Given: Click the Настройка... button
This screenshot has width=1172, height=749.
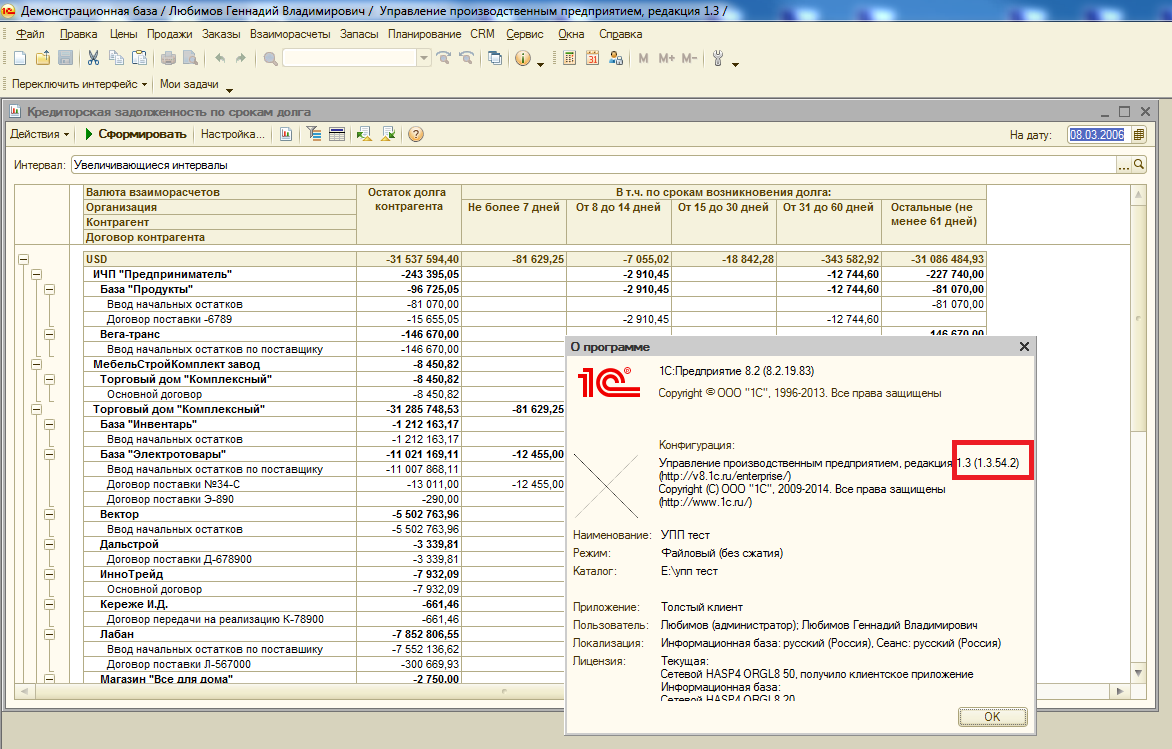Looking at the screenshot, I should pyautogui.click(x=232, y=135).
